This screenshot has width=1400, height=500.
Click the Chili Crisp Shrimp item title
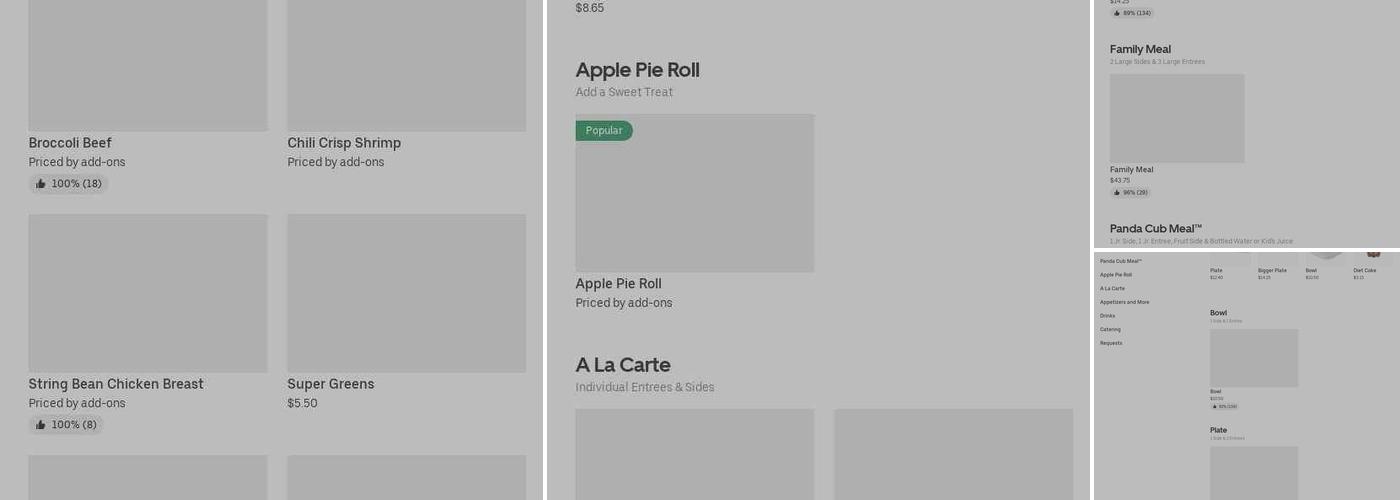click(344, 143)
